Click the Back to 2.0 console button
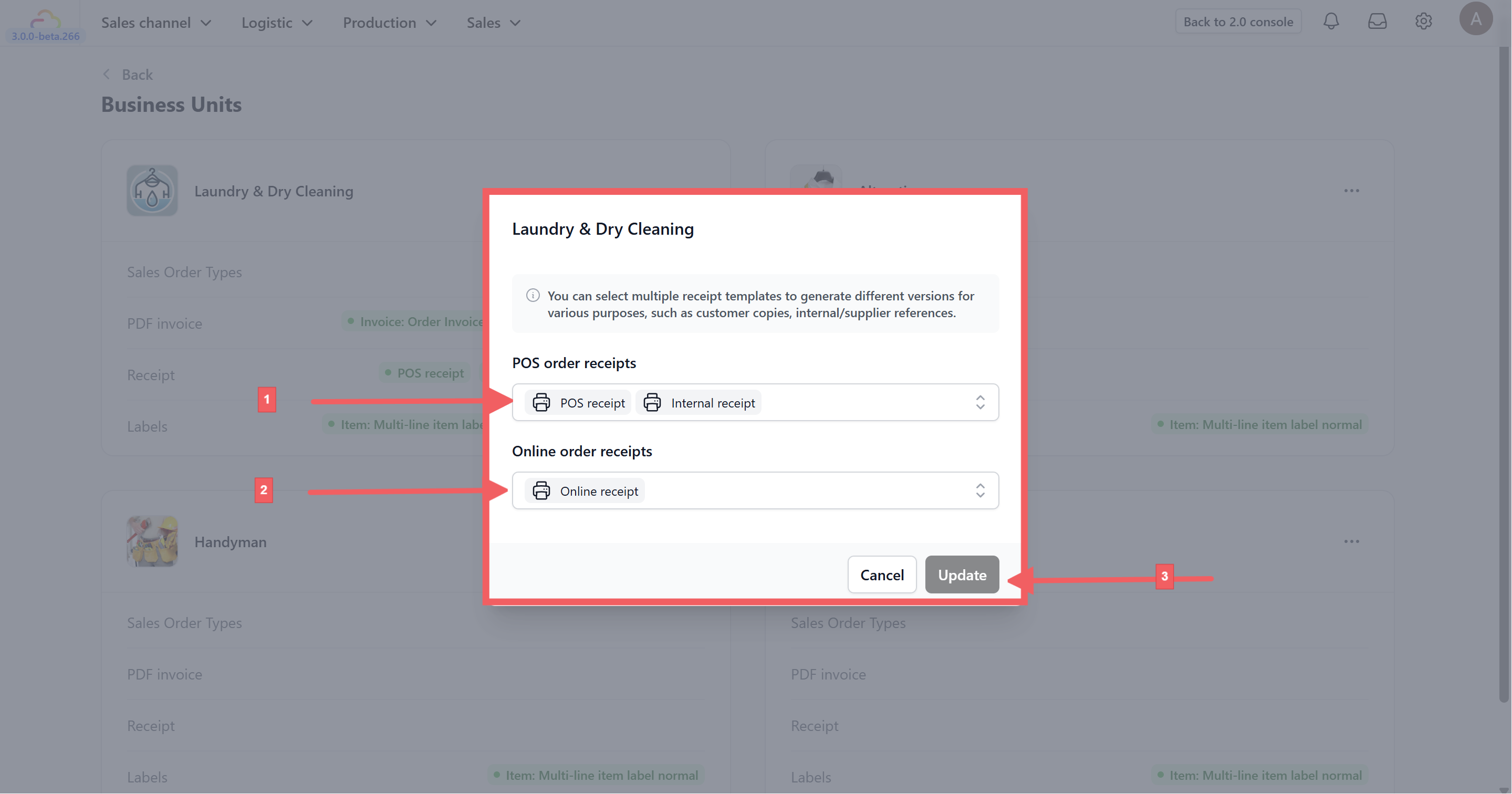The width and height of the screenshot is (1512, 794). coord(1238,22)
